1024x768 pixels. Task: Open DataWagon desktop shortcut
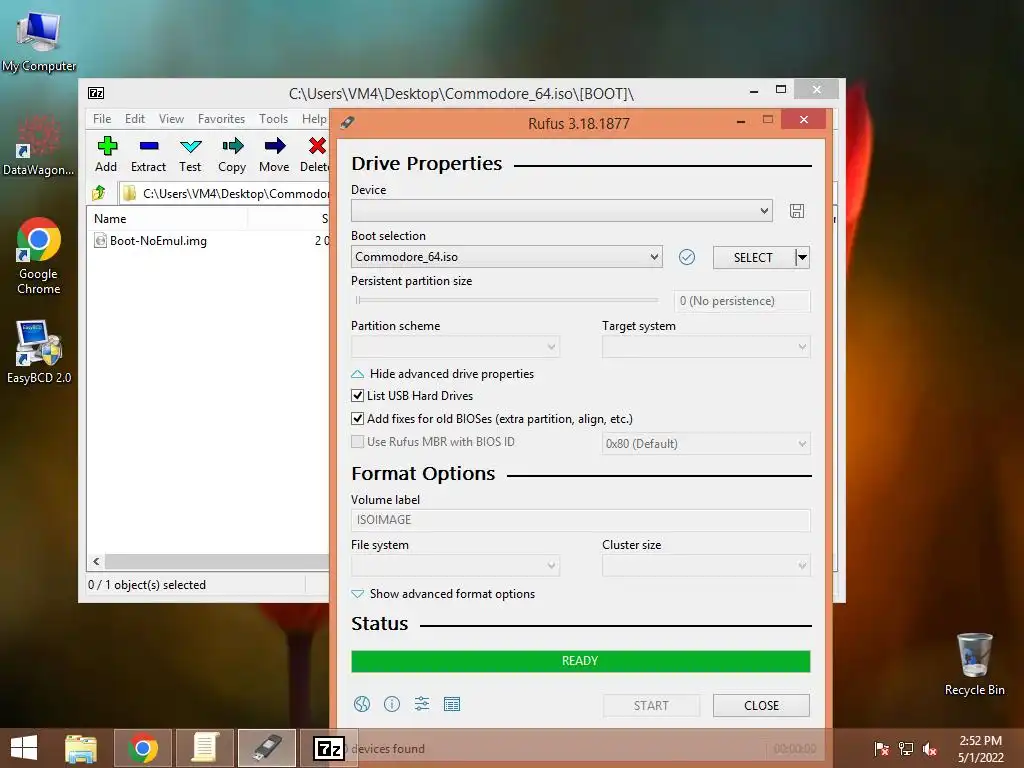pyautogui.click(x=39, y=145)
